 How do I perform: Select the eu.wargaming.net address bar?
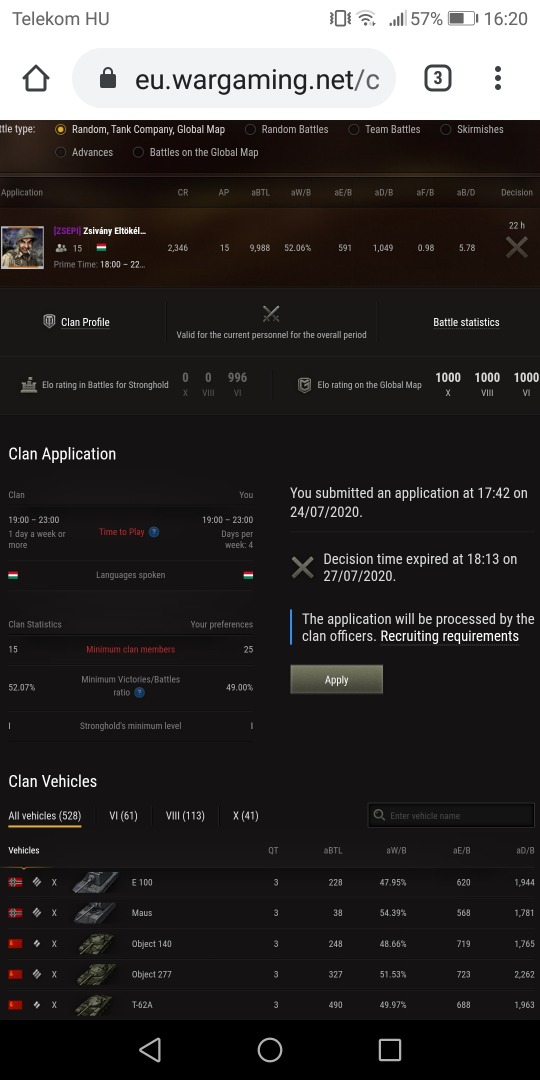[234, 79]
